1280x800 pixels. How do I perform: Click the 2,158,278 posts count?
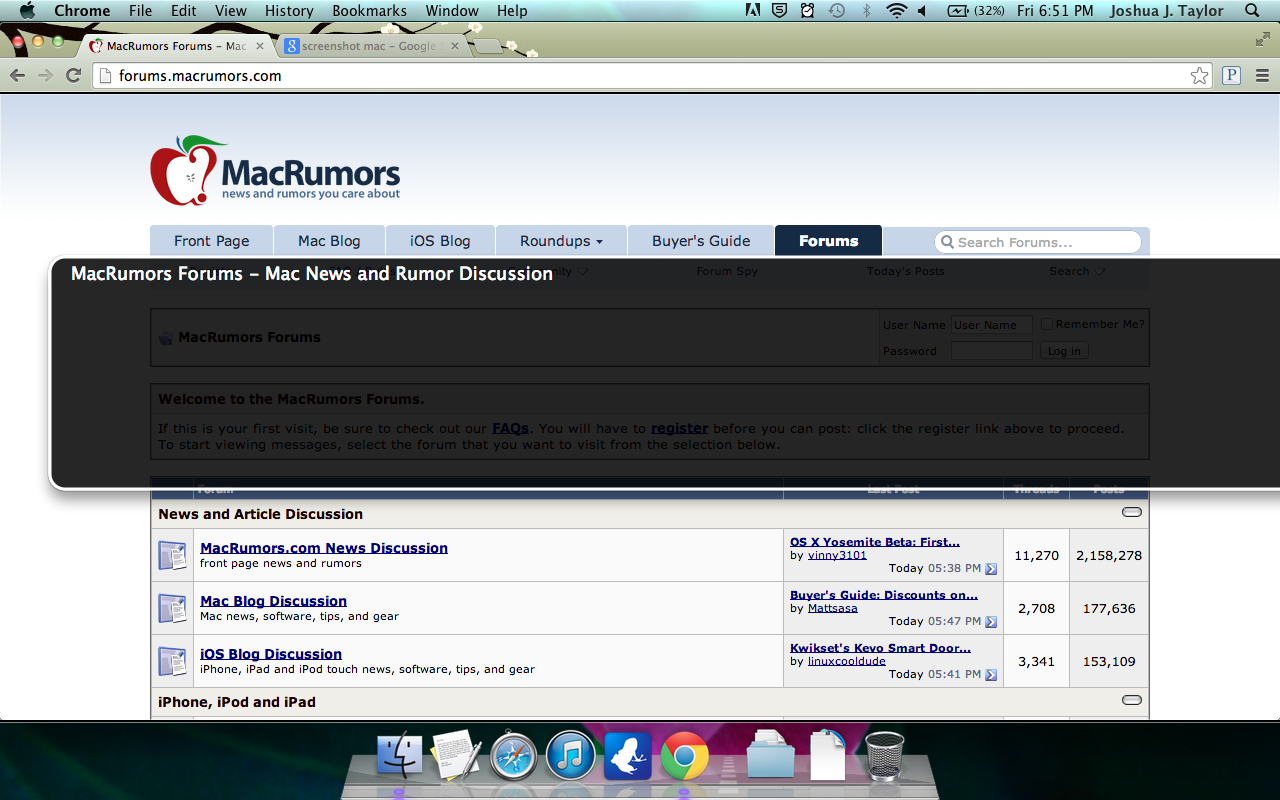1109,555
